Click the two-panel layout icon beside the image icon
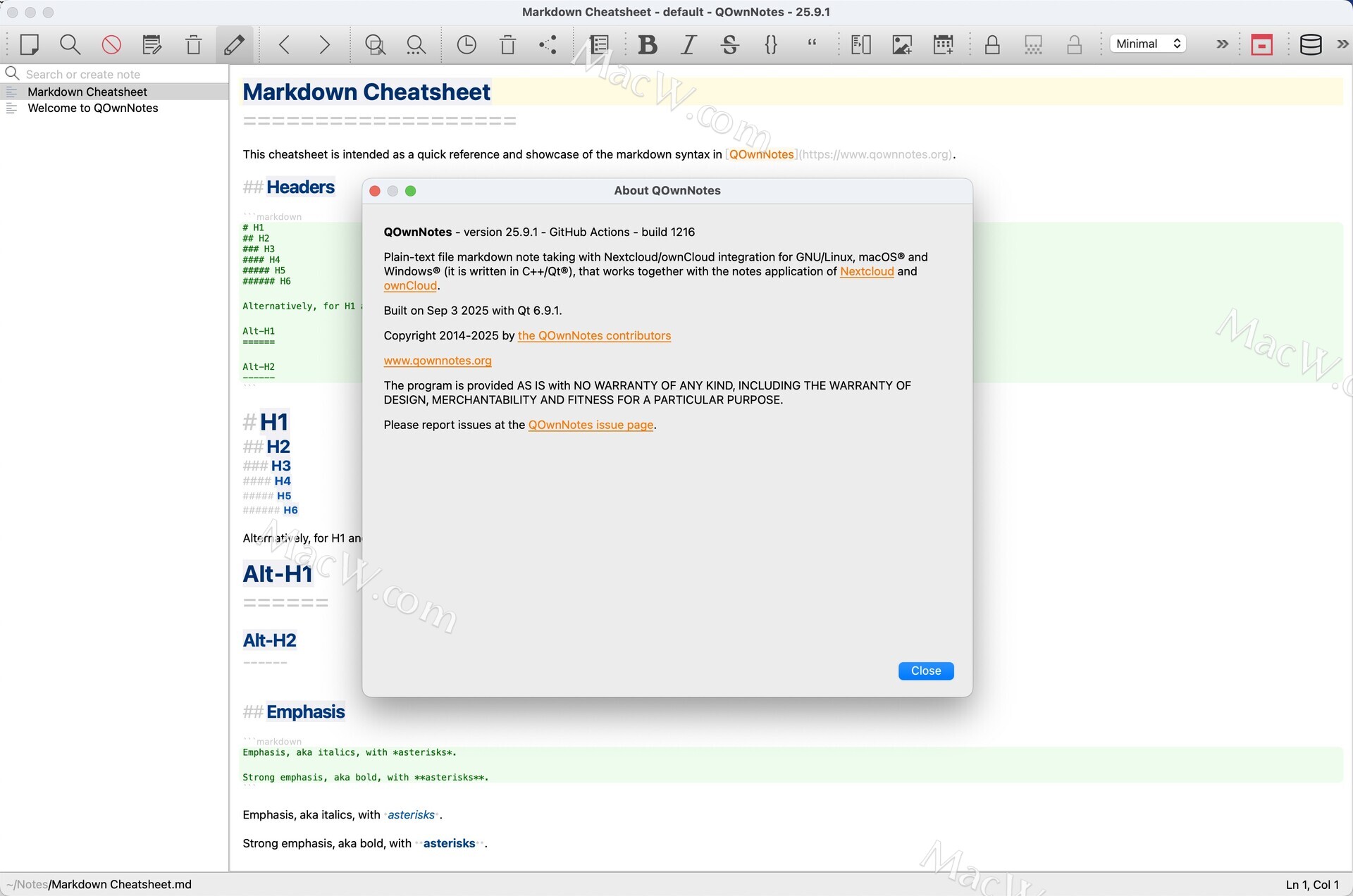The image size is (1353, 896). 861,44
